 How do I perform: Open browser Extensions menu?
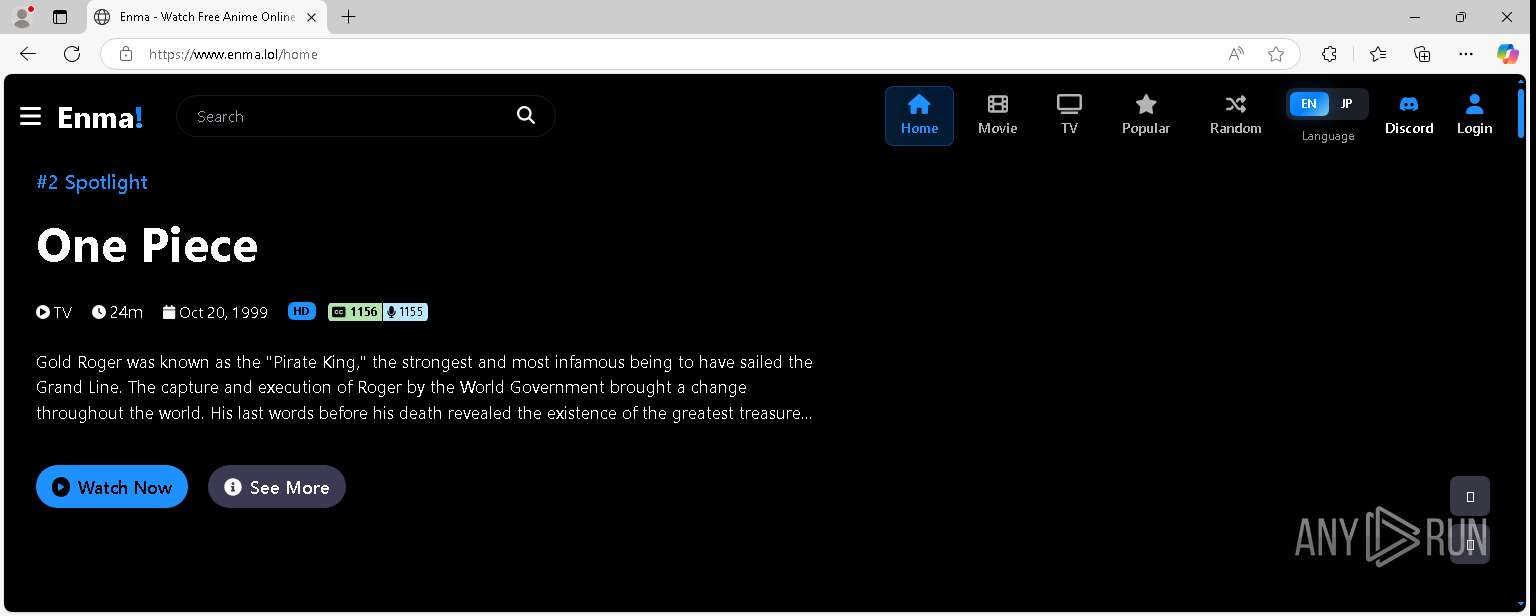tap(1329, 54)
